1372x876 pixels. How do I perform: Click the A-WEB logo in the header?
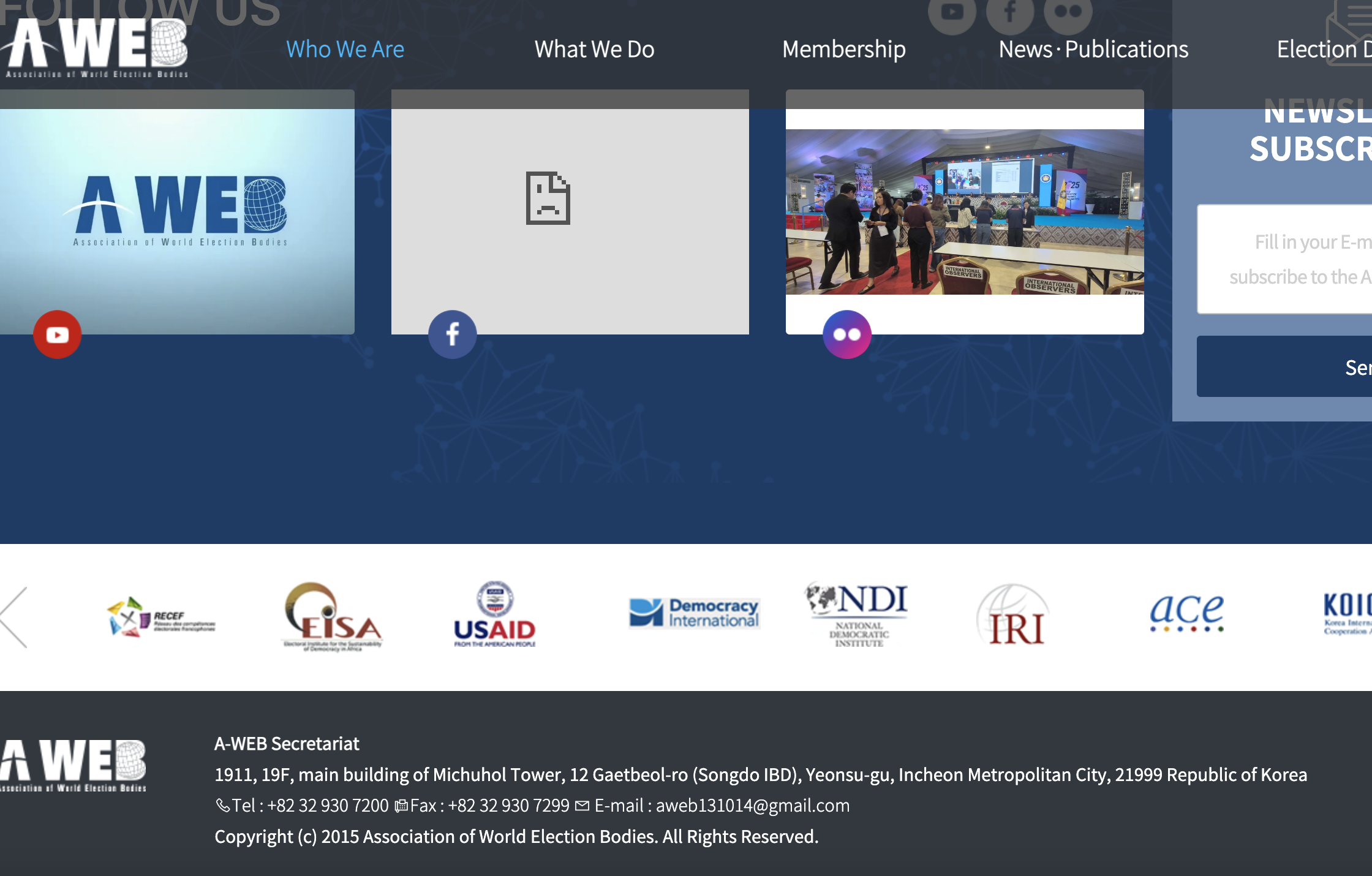(x=95, y=48)
